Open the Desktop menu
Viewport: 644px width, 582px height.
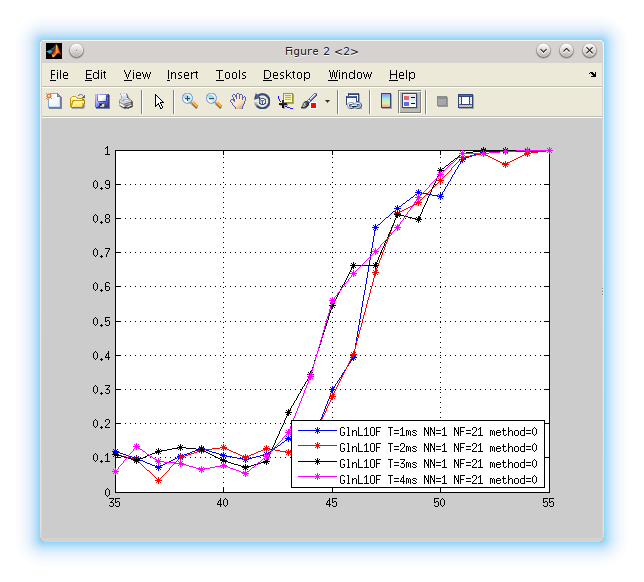point(287,75)
